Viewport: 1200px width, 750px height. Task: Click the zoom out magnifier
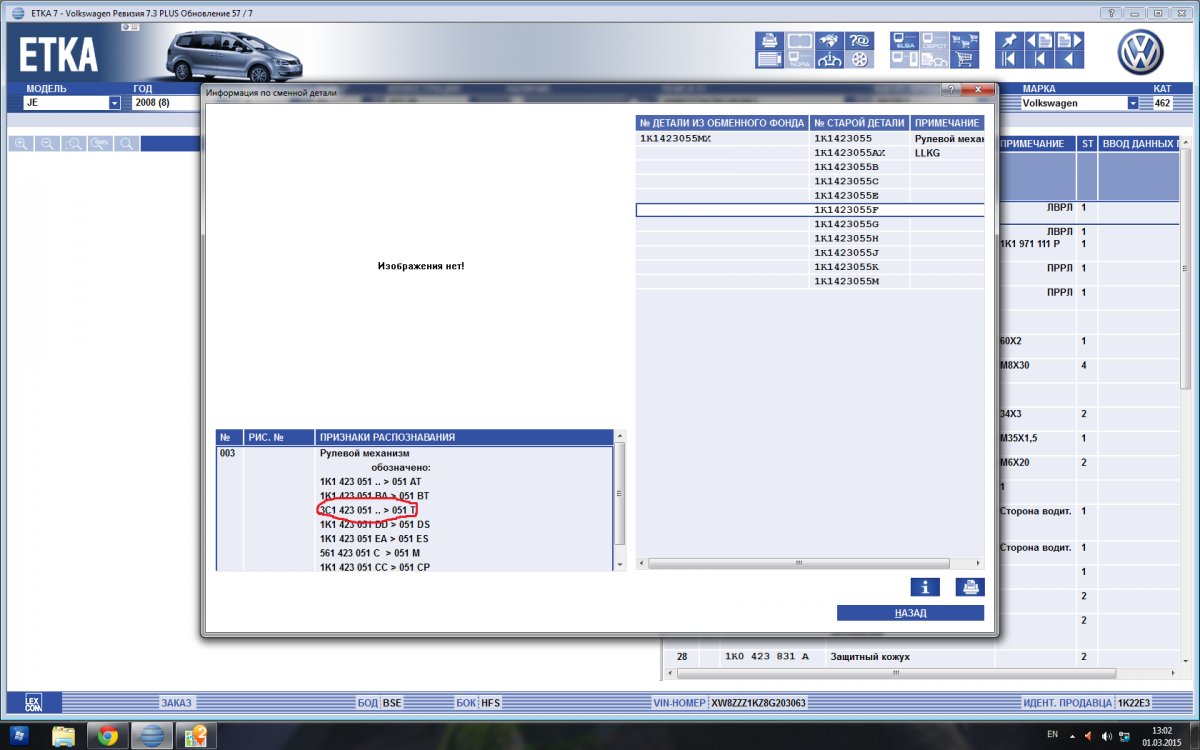(47, 144)
